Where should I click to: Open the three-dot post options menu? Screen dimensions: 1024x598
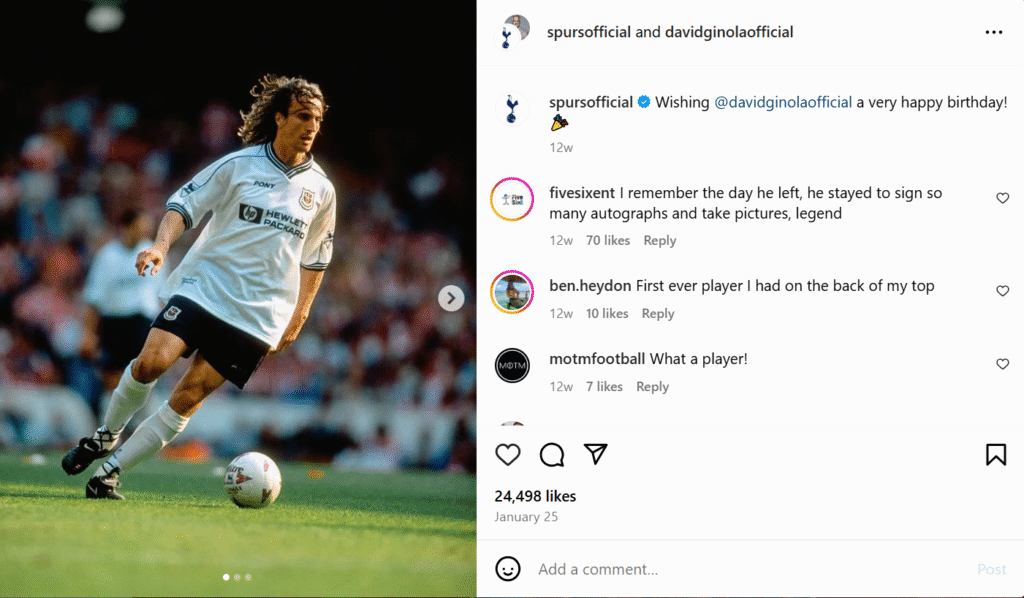coord(994,31)
